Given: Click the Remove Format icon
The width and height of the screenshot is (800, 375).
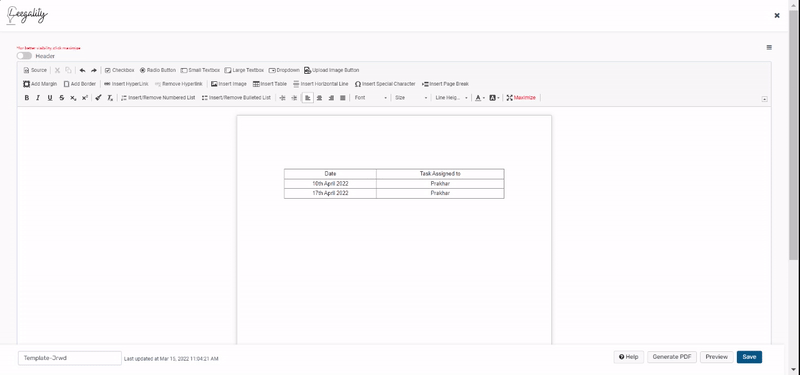Looking at the screenshot, I should pos(110,97).
